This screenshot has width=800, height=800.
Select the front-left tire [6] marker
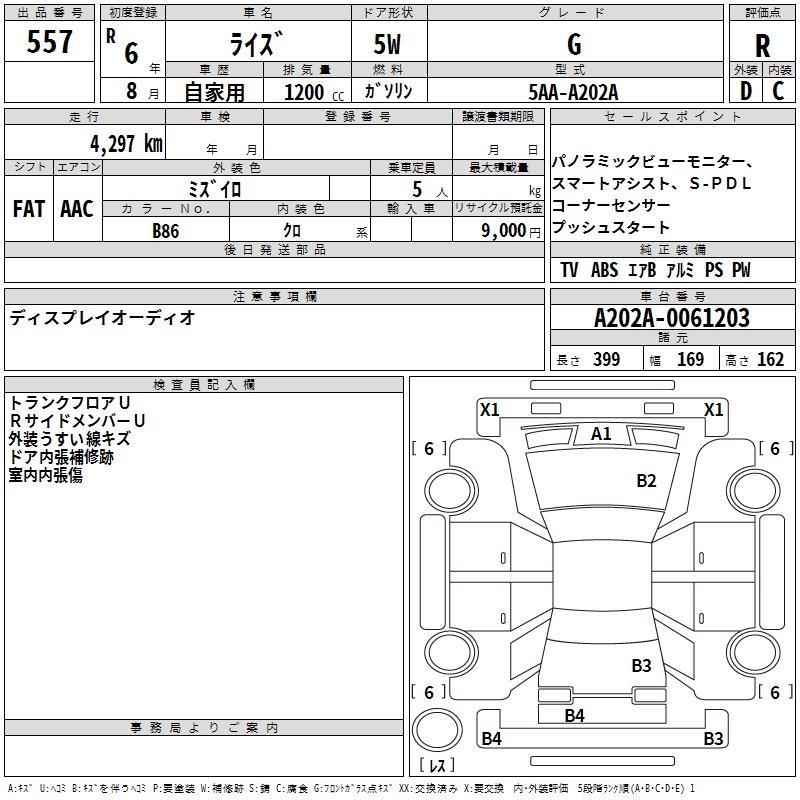pyautogui.click(x=429, y=449)
